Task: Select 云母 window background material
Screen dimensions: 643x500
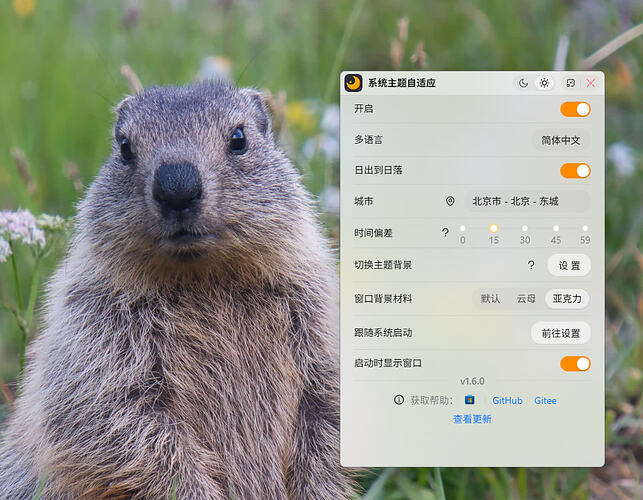Action: [526, 299]
